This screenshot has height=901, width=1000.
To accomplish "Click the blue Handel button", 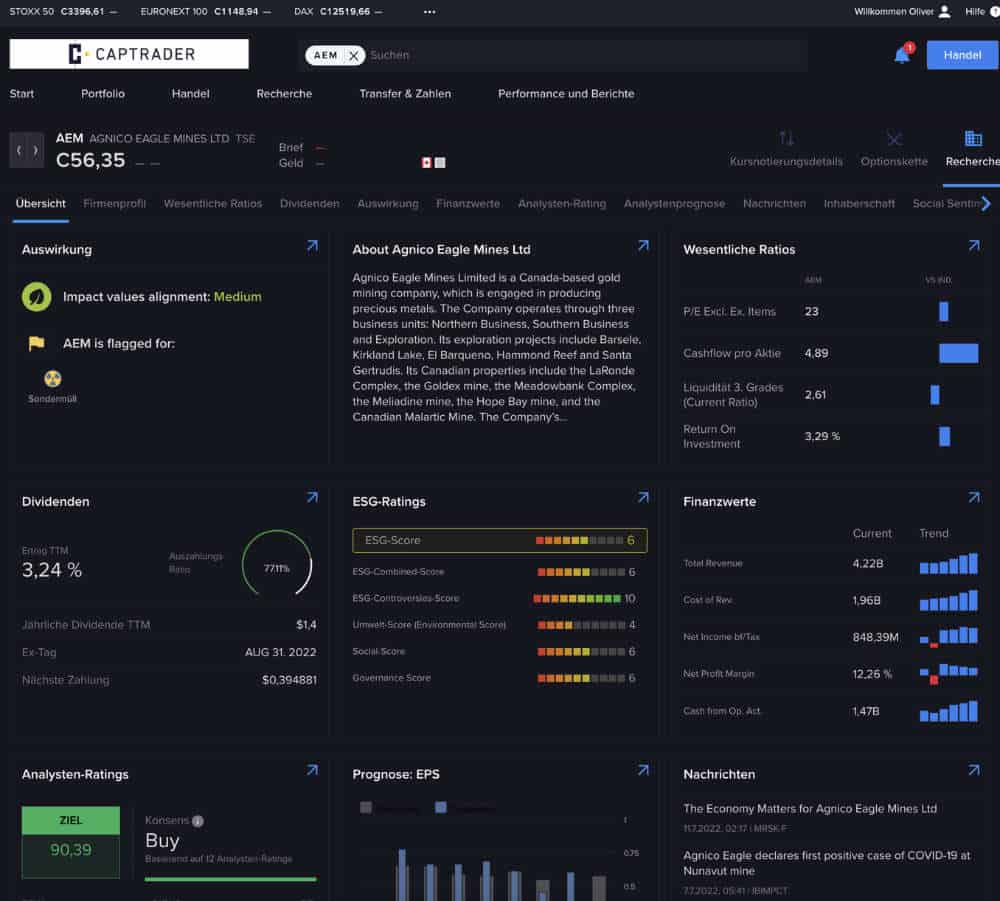I will pyautogui.click(x=963, y=55).
